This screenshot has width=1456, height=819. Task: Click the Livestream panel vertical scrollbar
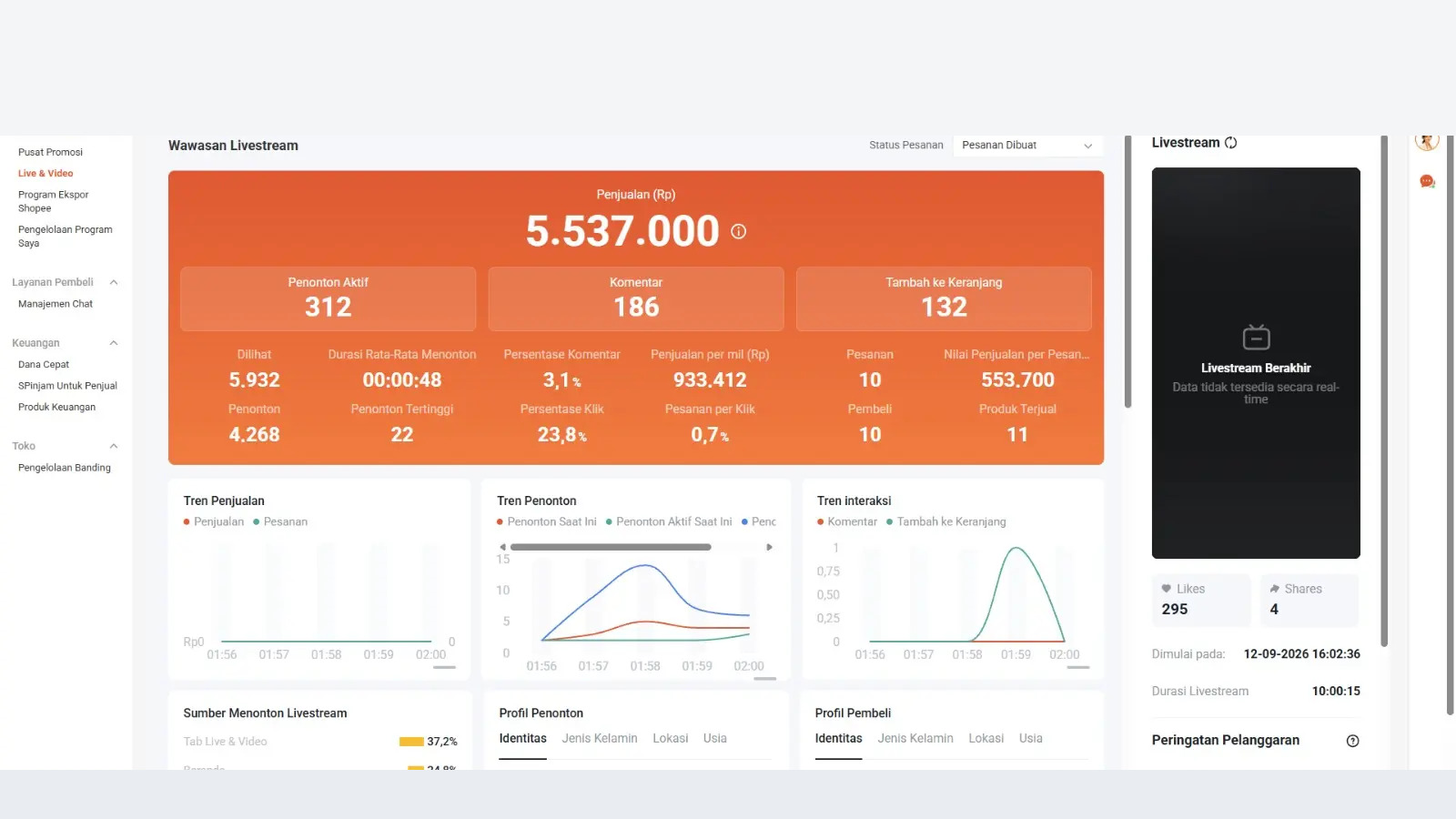[1384, 391]
